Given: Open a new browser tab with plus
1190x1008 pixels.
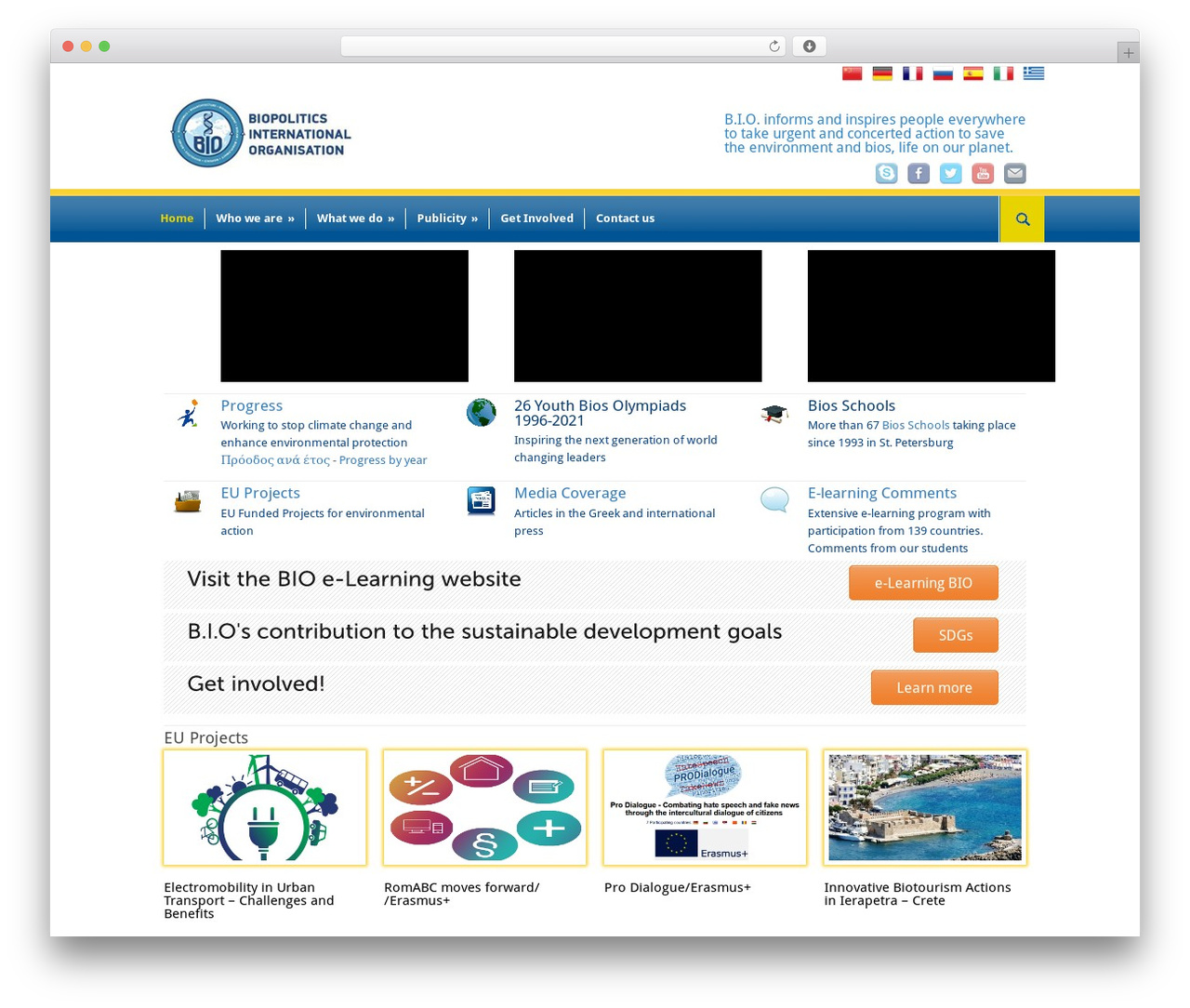Looking at the screenshot, I should [1128, 53].
